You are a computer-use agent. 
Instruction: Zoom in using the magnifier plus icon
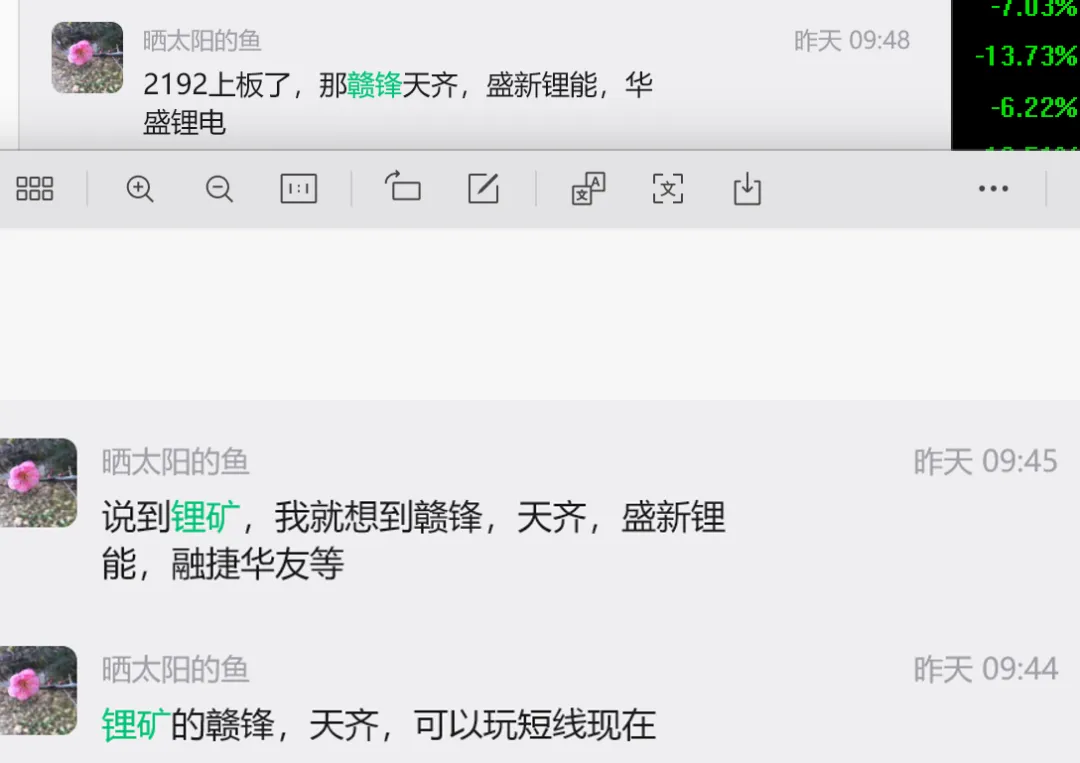pyautogui.click(x=140, y=189)
